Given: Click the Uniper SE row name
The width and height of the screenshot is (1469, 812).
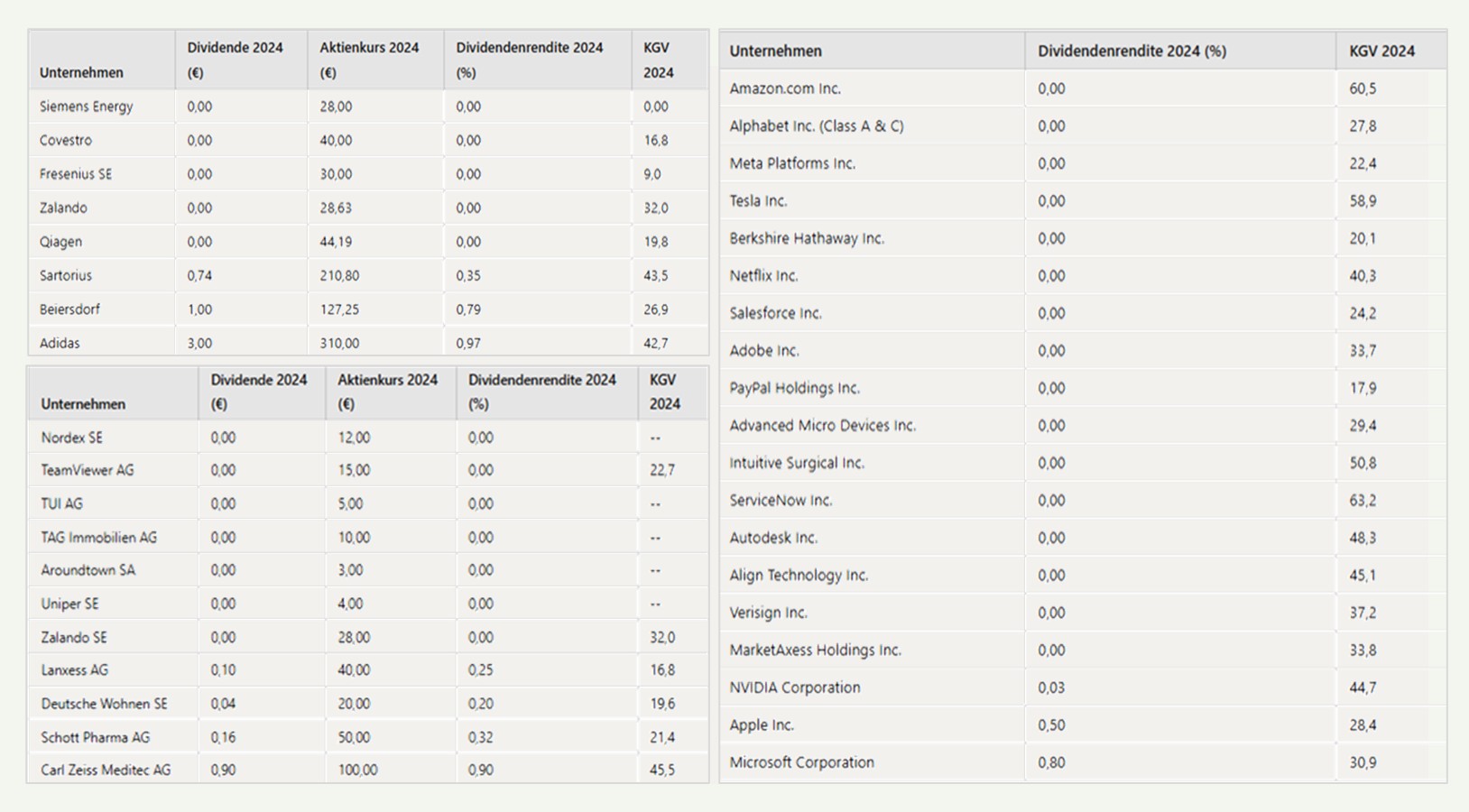Looking at the screenshot, I should [x=69, y=604].
